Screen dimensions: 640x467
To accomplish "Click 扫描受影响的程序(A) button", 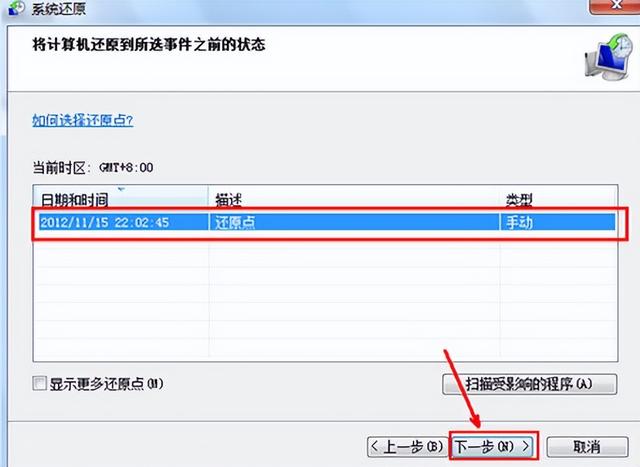I will click(x=529, y=384).
